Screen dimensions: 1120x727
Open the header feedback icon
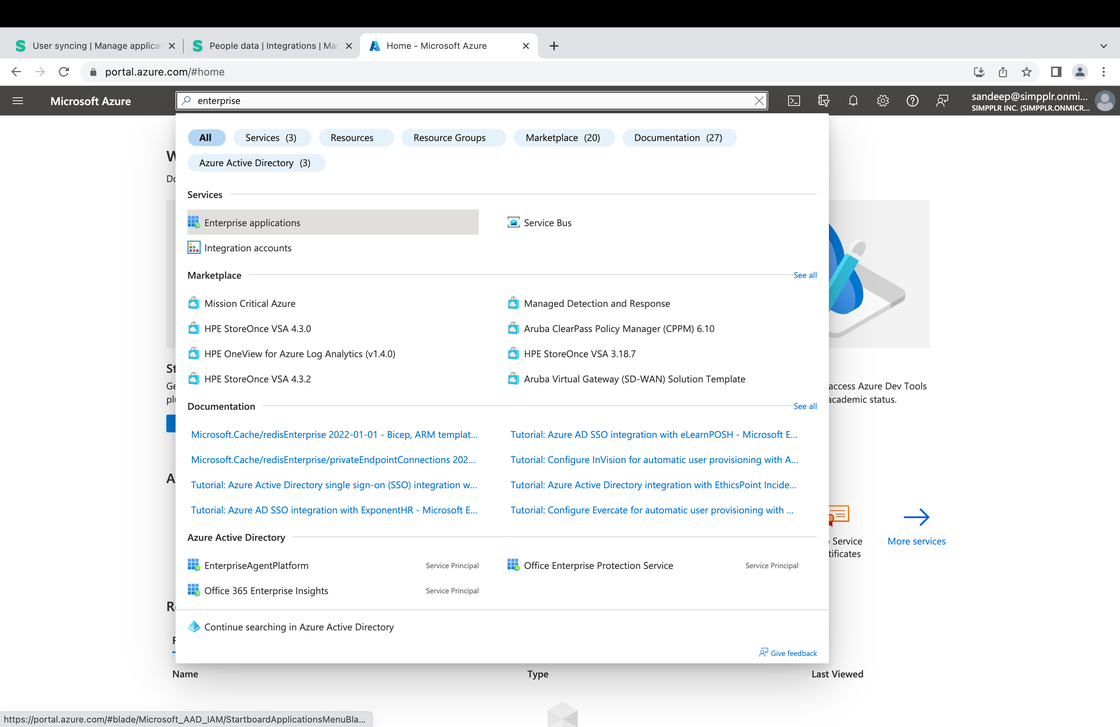click(x=942, y=101)
